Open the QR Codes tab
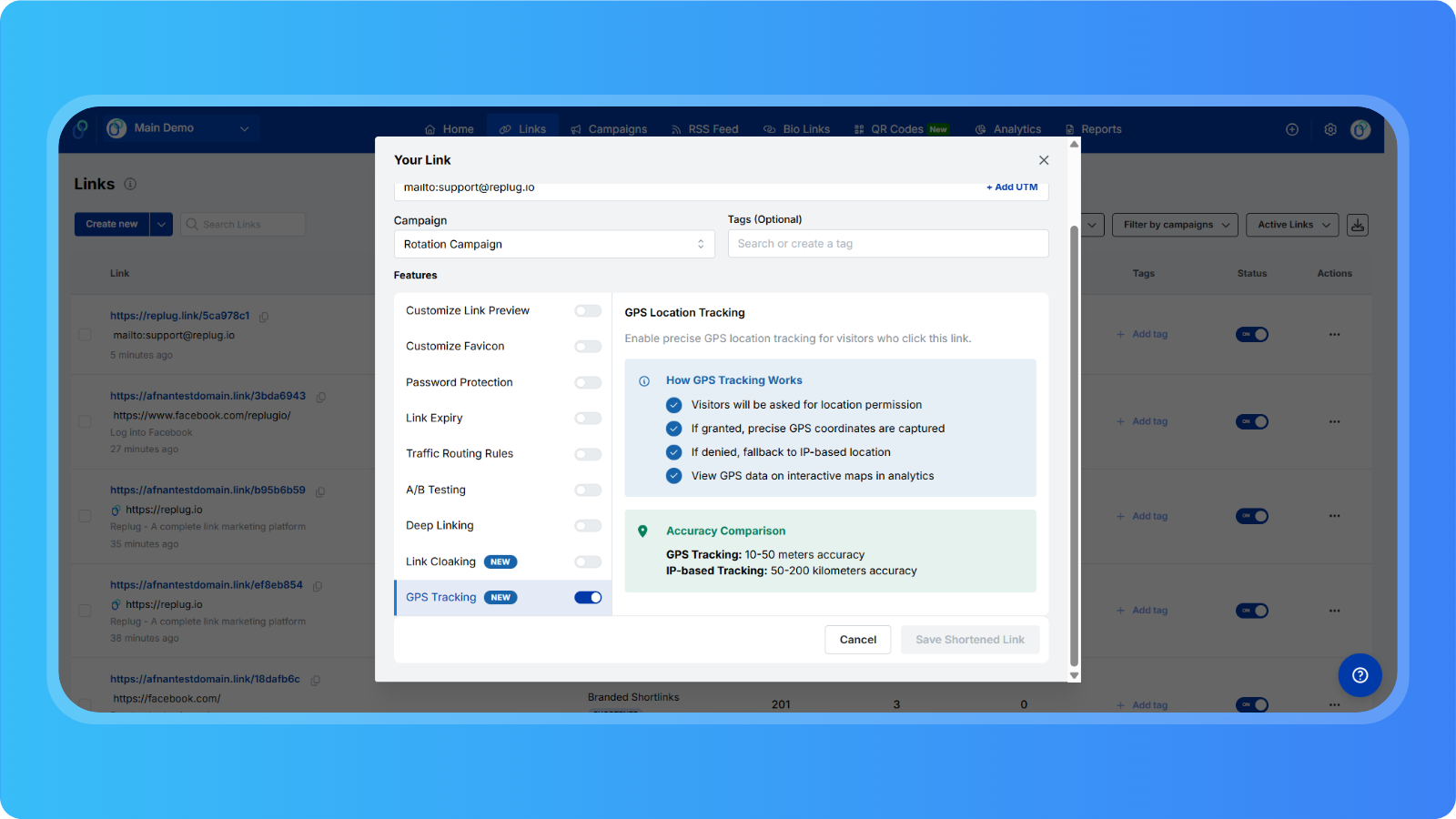This screenshot has height=819, width=1456. 896,129
